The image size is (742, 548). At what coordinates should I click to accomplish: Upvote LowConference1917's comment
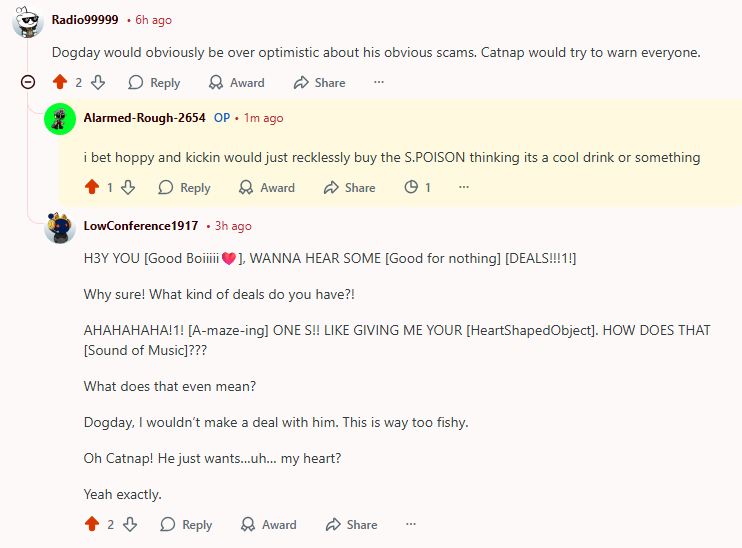(x=92, y=524)
